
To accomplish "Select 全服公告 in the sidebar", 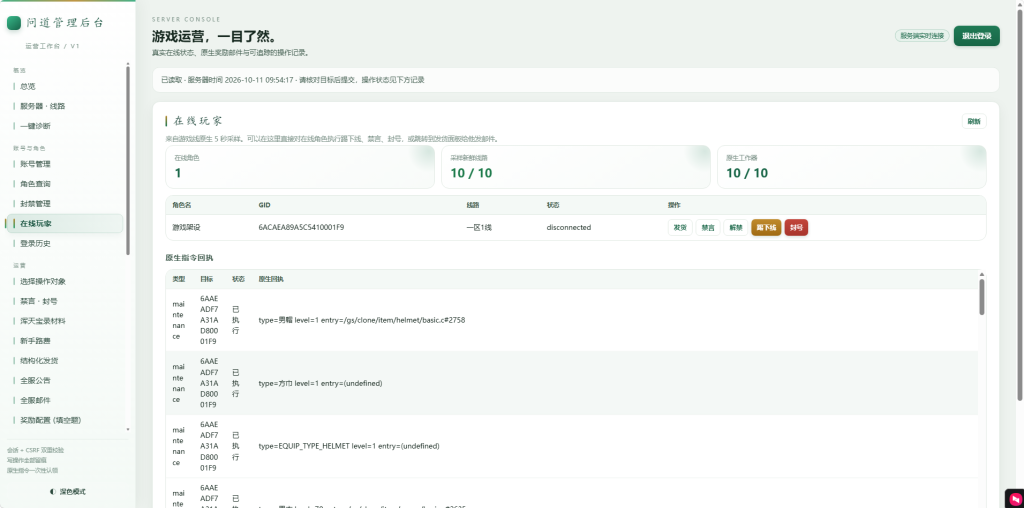I will coord(64,380).
